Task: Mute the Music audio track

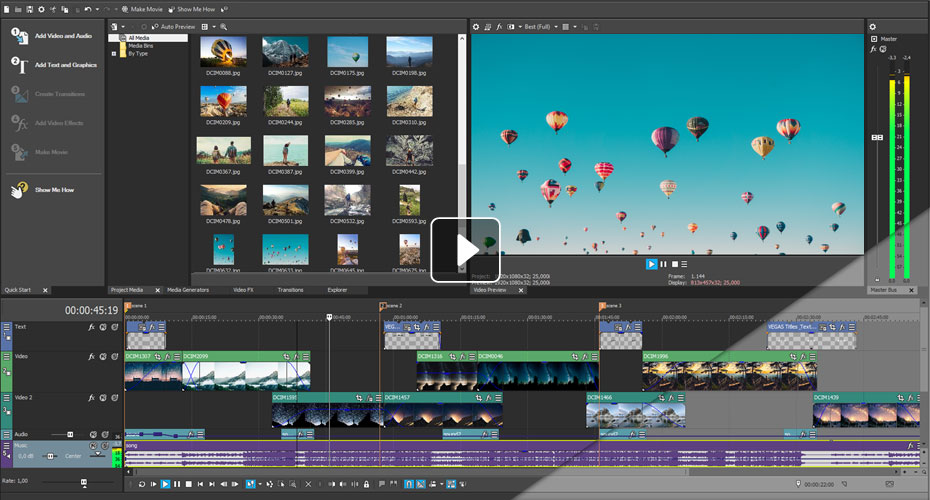Action: point(93,446)
